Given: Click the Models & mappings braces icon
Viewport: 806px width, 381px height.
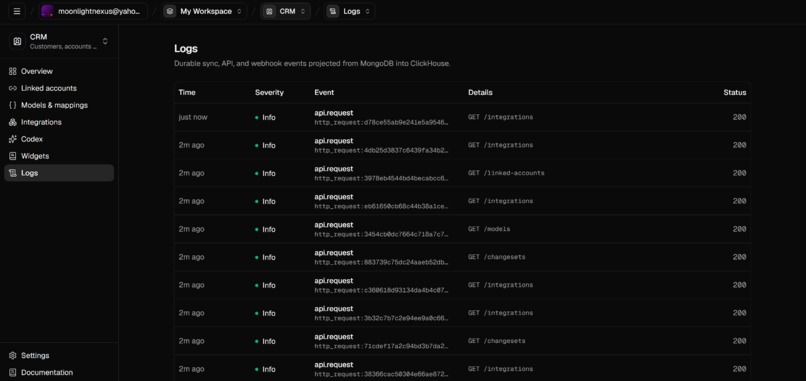Looking at the screenshot, I should [13, 105].
